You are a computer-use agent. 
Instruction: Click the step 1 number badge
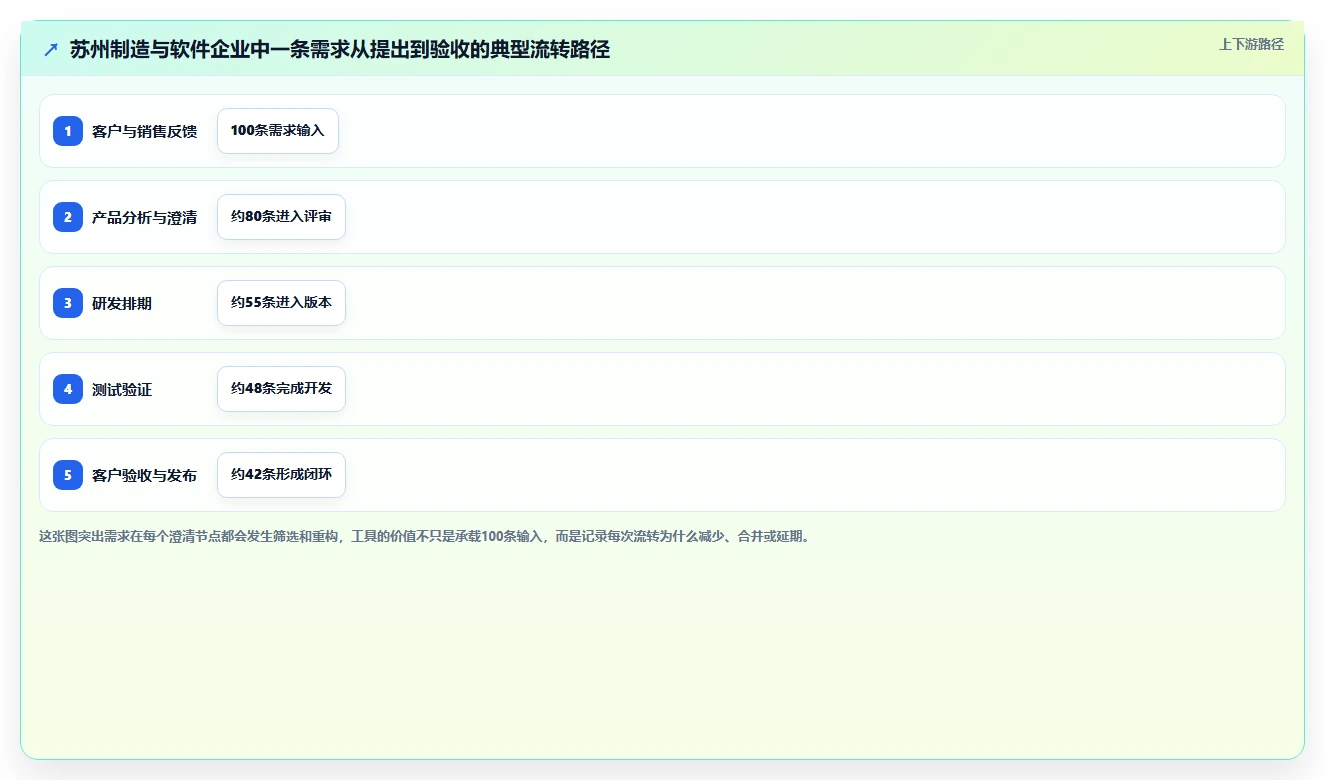tap(68, 131)
